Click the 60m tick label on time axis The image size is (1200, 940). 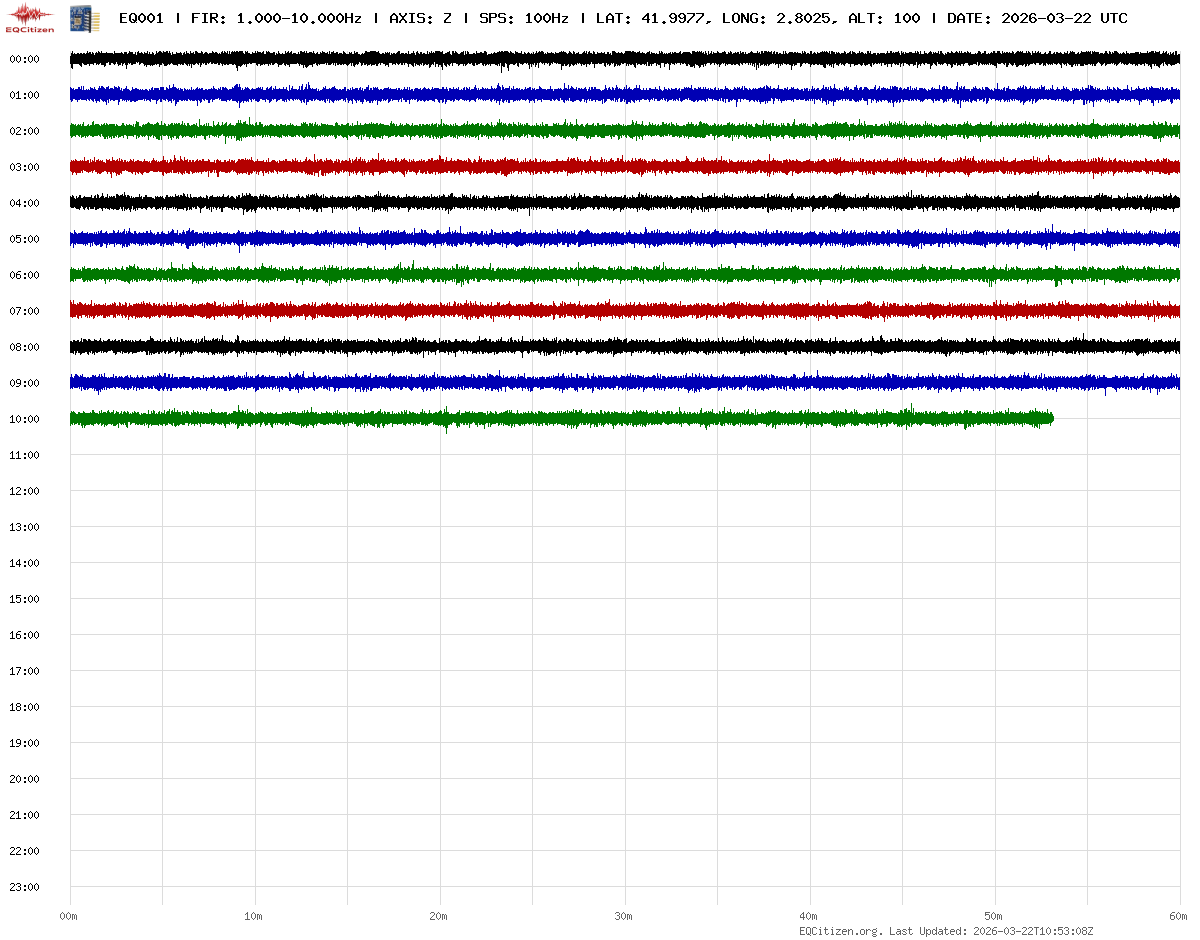point(1179,916)
